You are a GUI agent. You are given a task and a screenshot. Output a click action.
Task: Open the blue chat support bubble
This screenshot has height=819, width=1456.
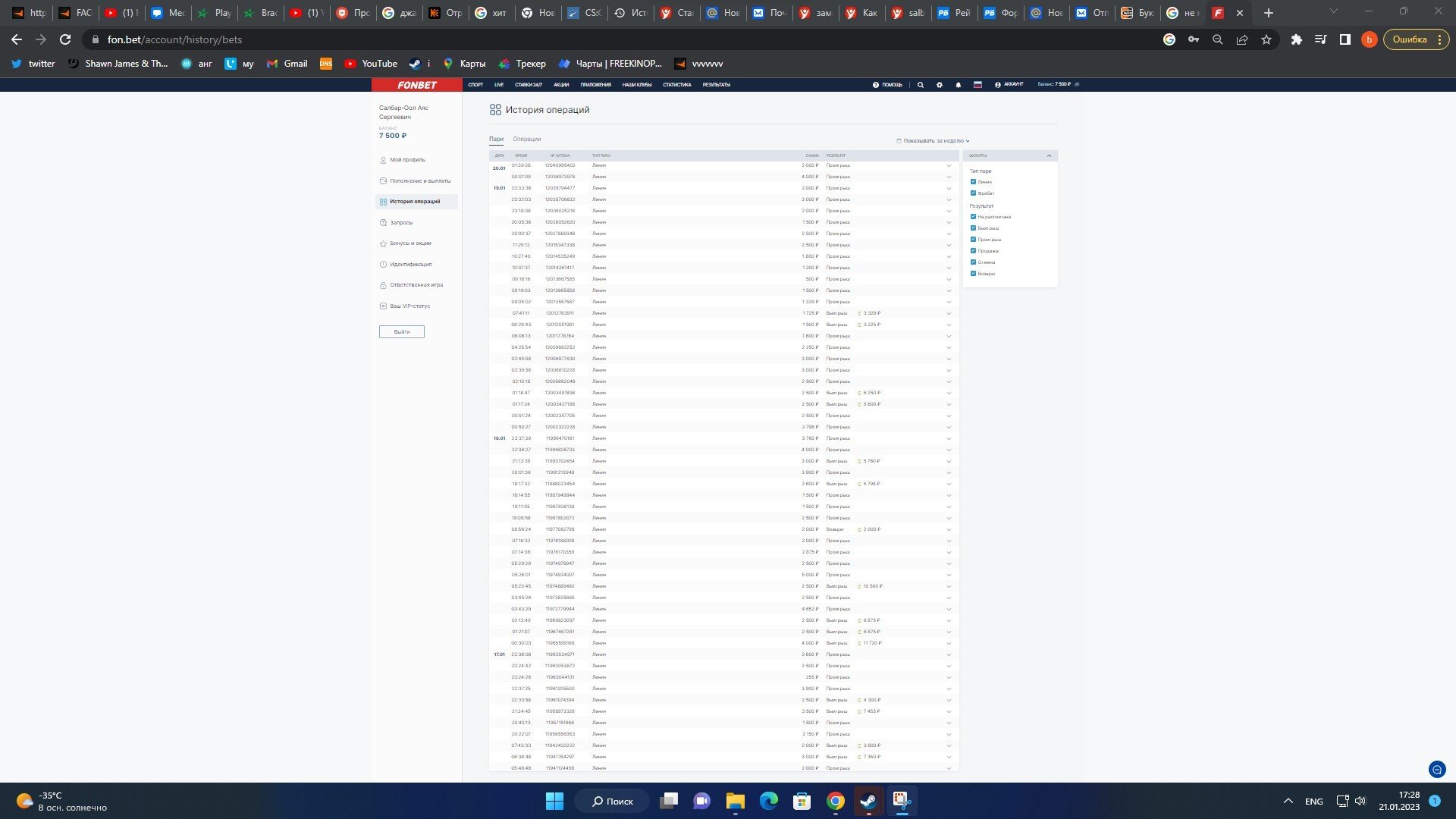(1436, 770)
